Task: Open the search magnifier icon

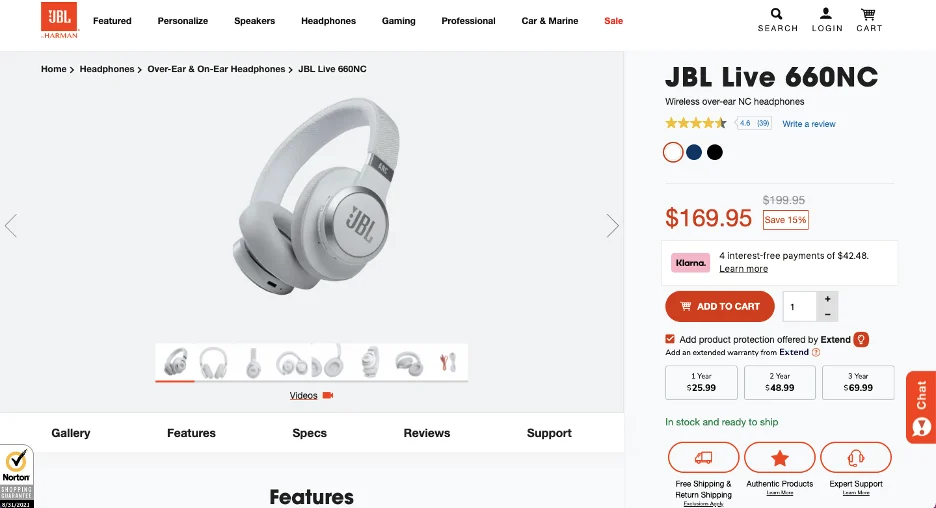Action: tap(776, 14)
